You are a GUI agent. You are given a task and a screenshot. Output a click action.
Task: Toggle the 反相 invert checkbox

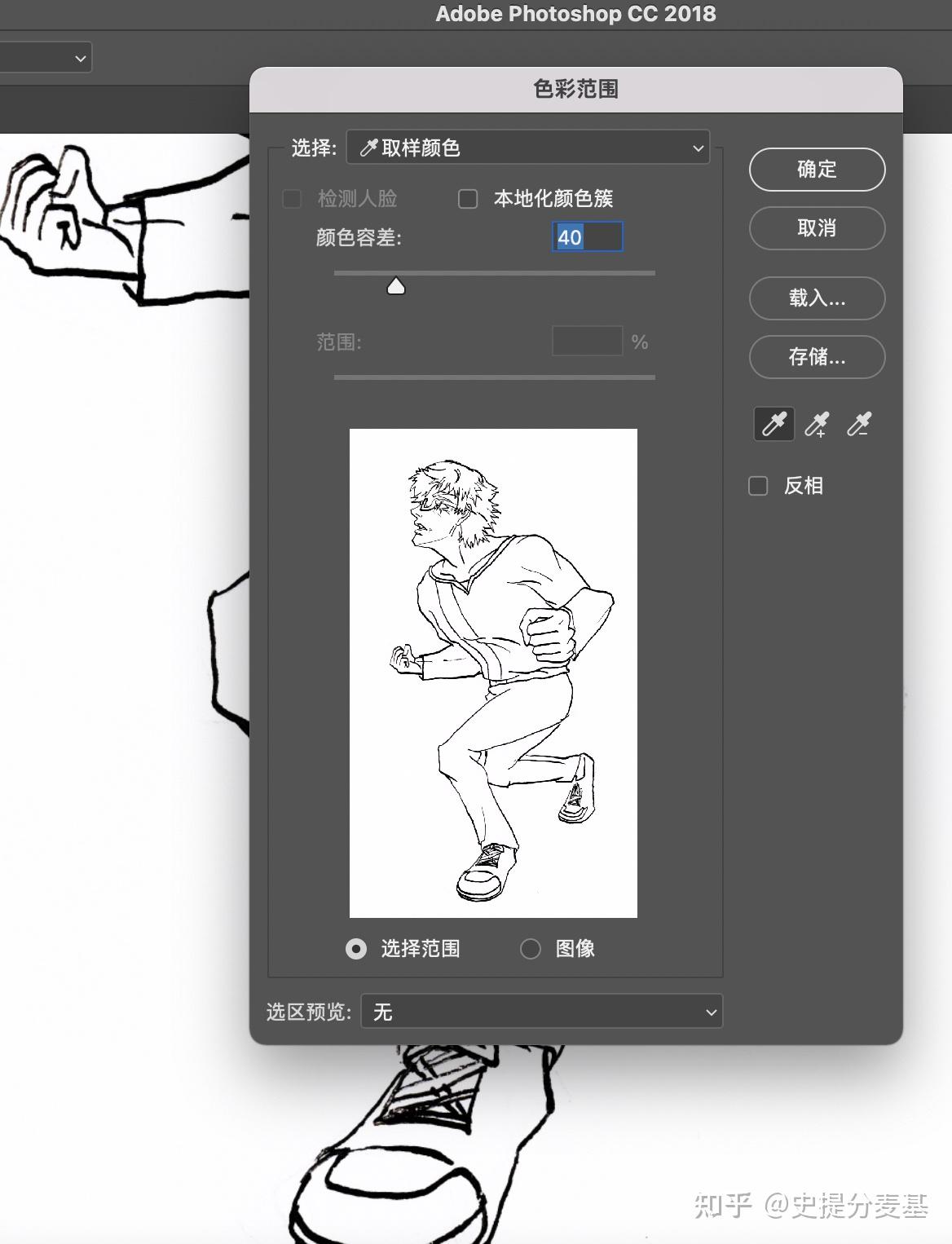click(x=758, y=486)
